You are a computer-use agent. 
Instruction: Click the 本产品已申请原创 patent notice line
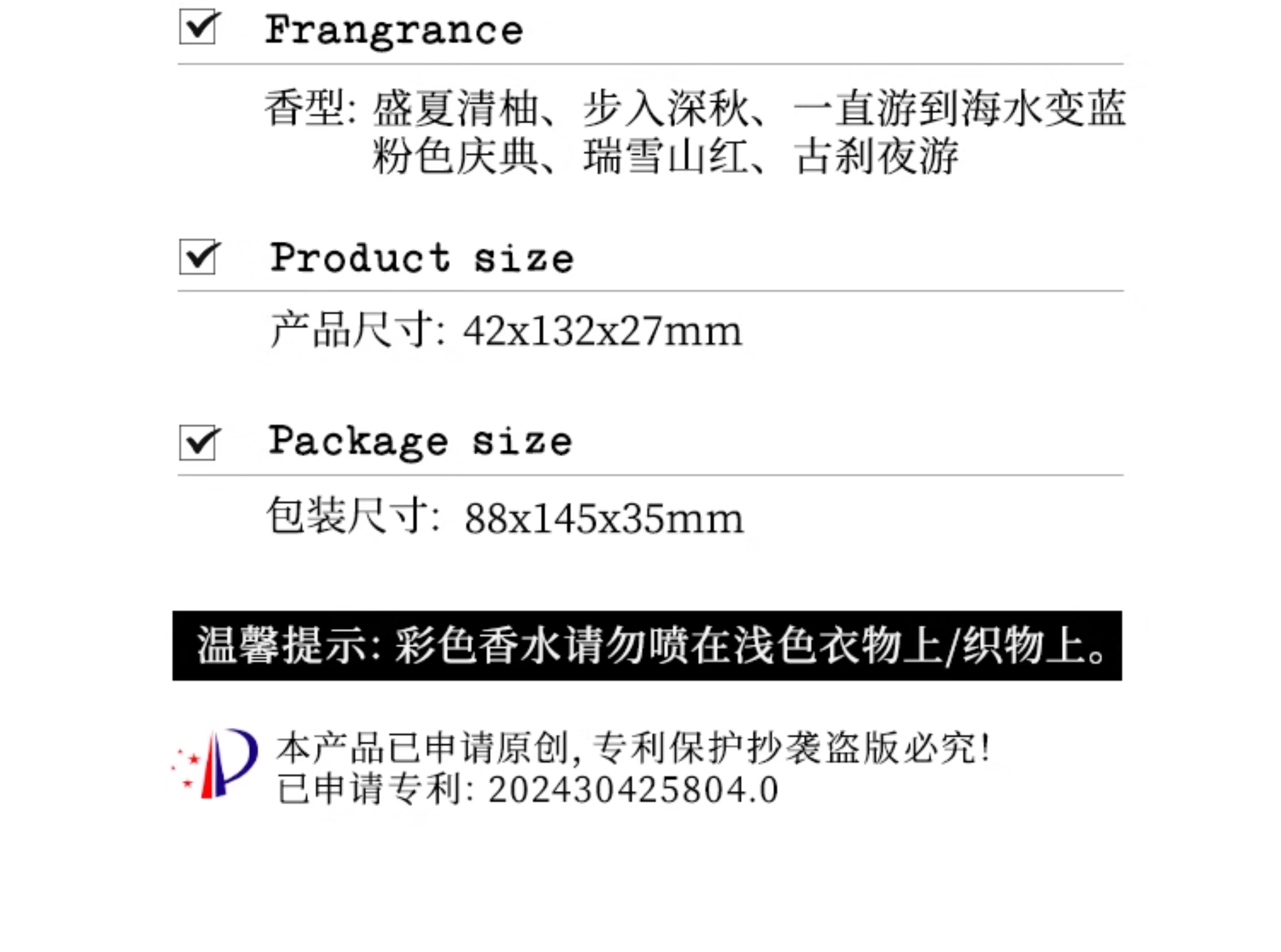click(x=633, y=748)
